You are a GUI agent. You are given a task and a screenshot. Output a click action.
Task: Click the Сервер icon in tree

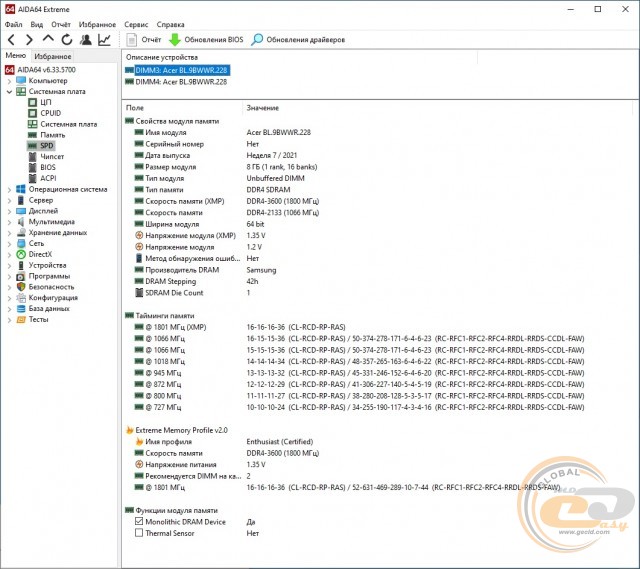click(21, 200)
